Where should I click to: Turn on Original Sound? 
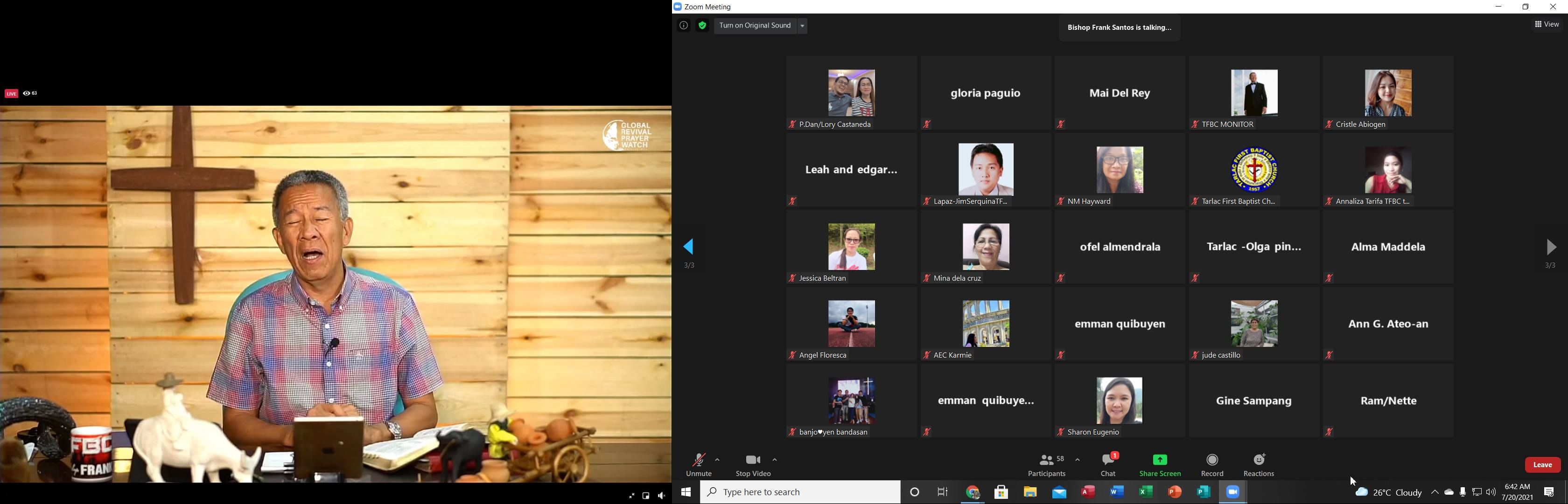pyautogui.click(x=755, y=26)
